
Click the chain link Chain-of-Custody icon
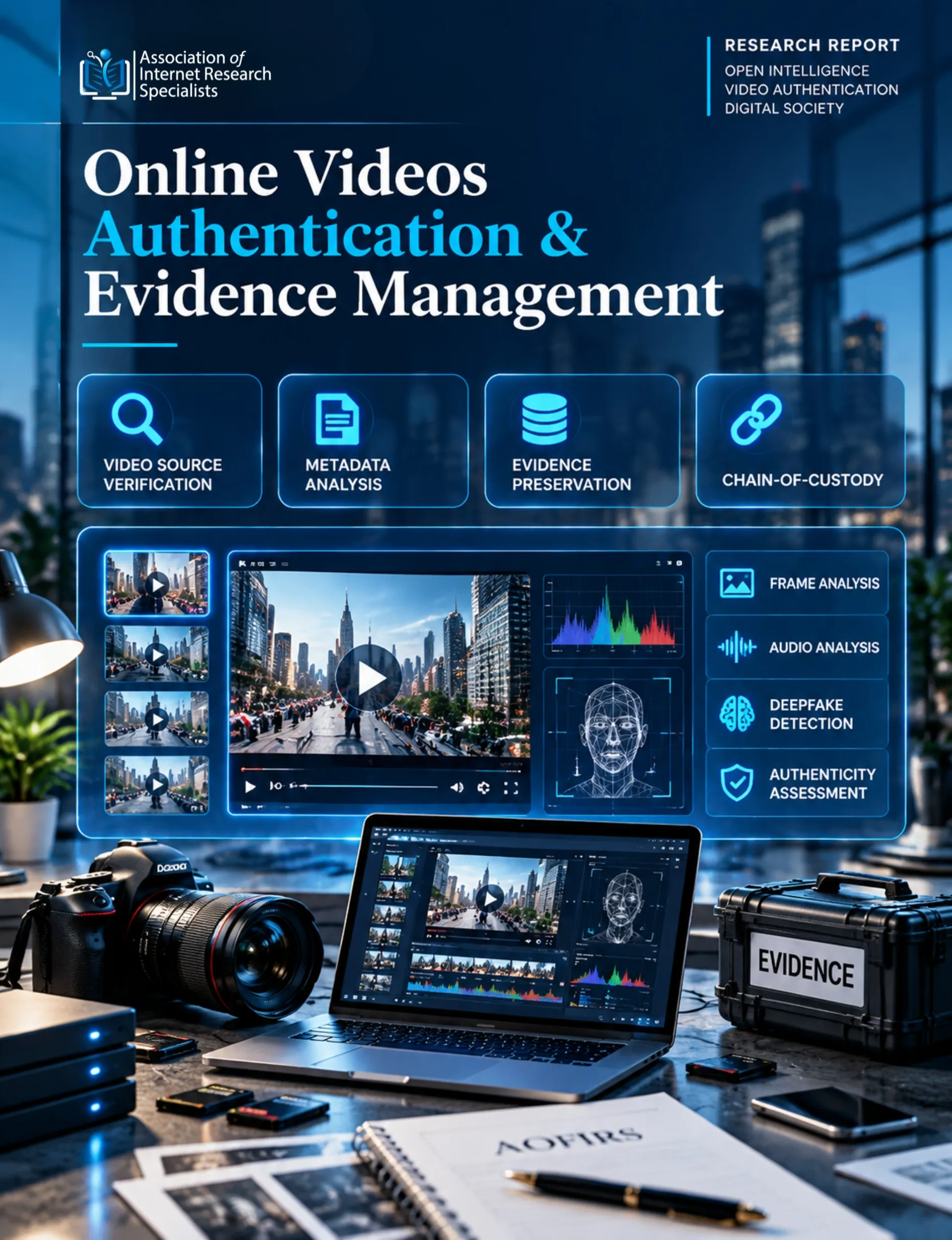(x=756, y=419)
